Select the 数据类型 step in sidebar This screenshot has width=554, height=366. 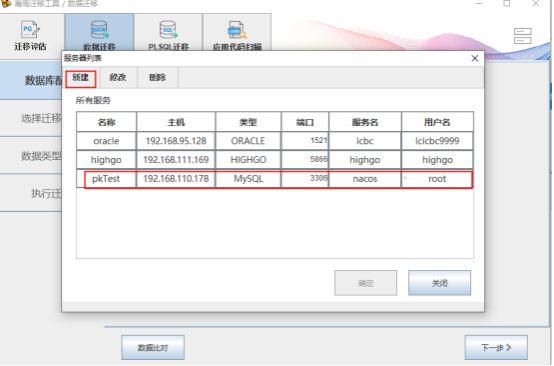pyautogui.click(x=31, y=155)
